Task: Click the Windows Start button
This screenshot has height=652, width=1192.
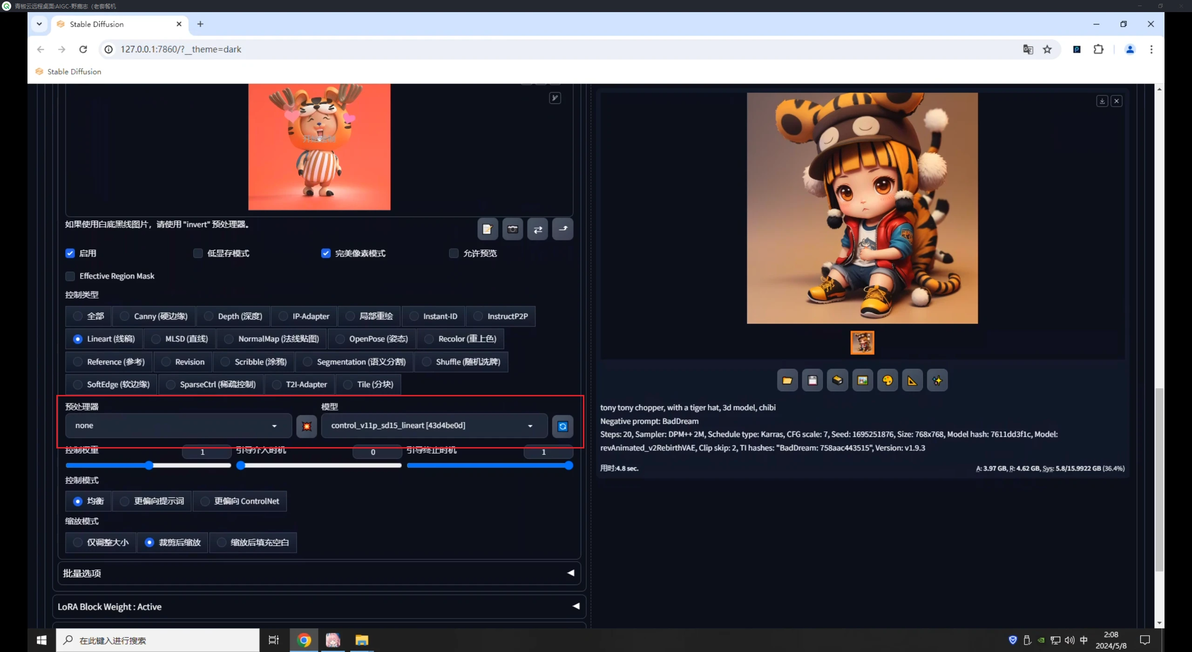Action: point(41,640)
